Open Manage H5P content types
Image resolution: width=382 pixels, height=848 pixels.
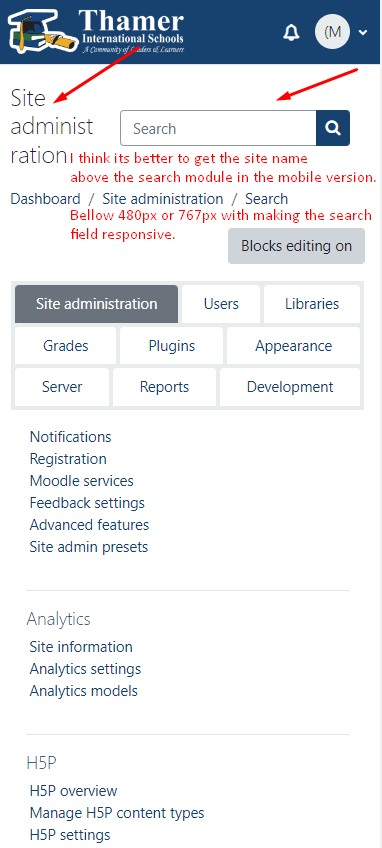117,812
